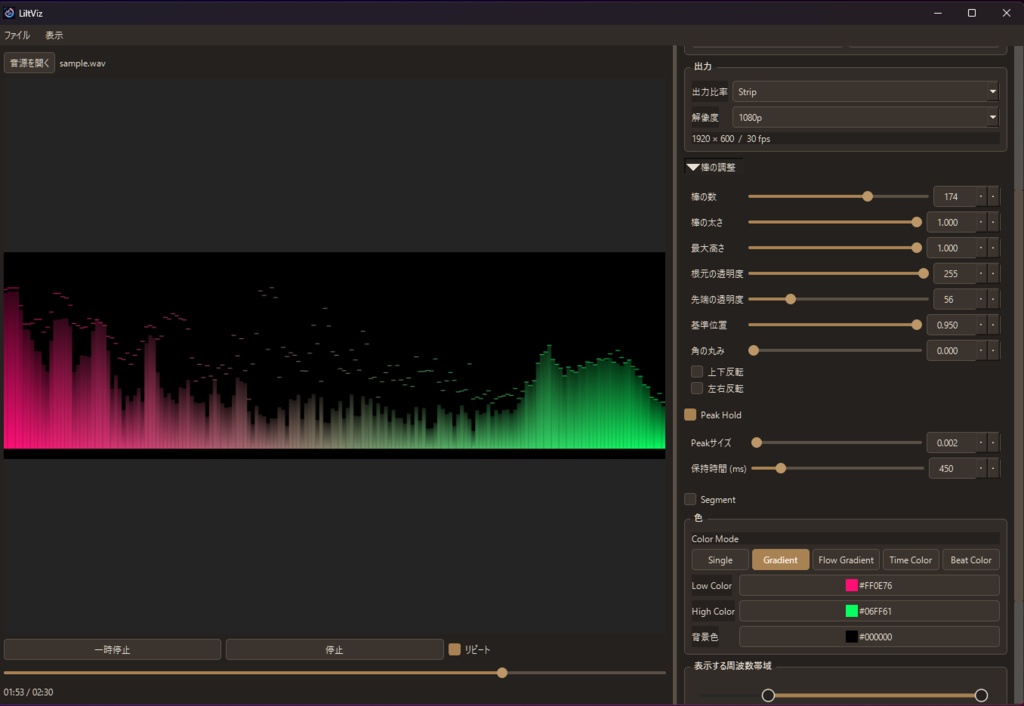Screen dimensions: 1024x706
Task: Minimize the LiltViz window
Action: pyautogui.click(x=938, y=13)
